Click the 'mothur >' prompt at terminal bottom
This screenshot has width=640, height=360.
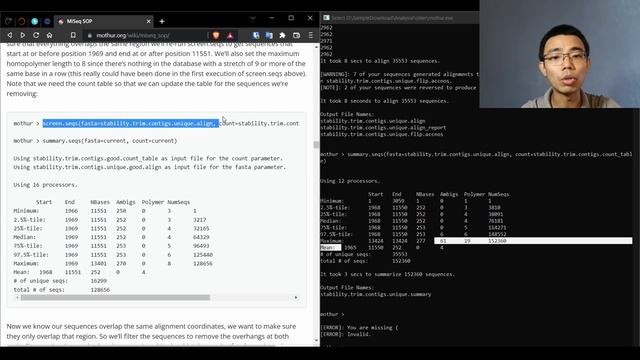[332, 314]
